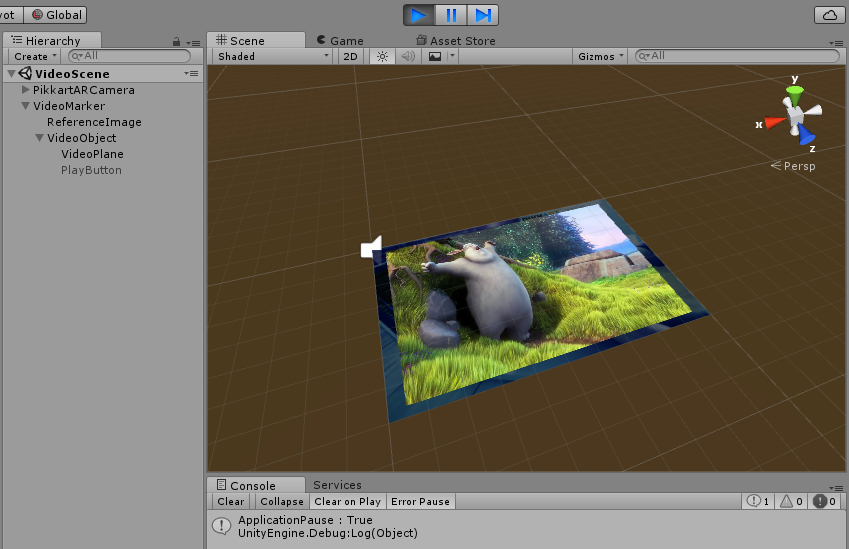
Task: Click the Unity logo beside VideoScene
Action: 25,73
